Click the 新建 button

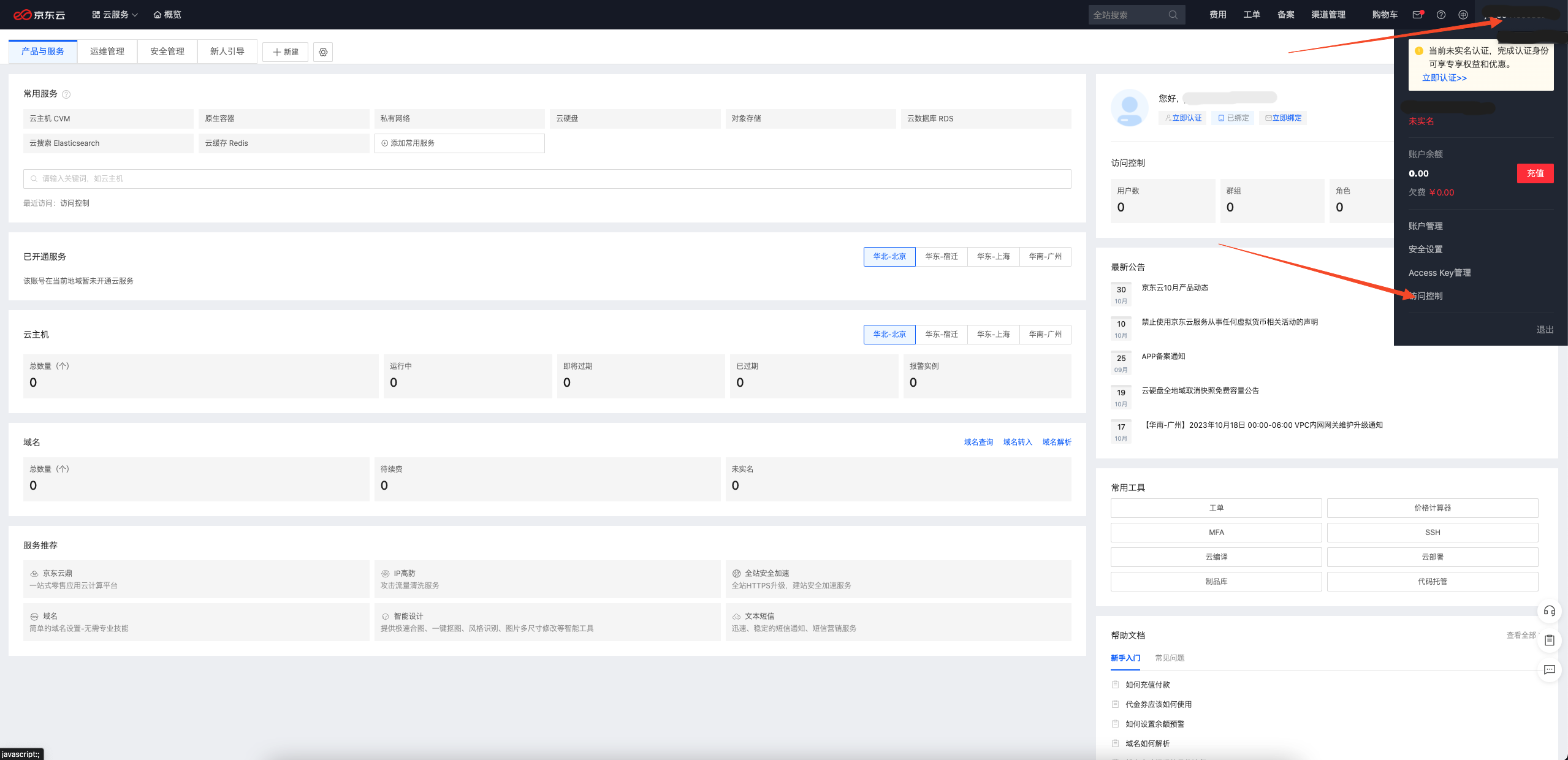pyautogui.click(x=285, y=52)
